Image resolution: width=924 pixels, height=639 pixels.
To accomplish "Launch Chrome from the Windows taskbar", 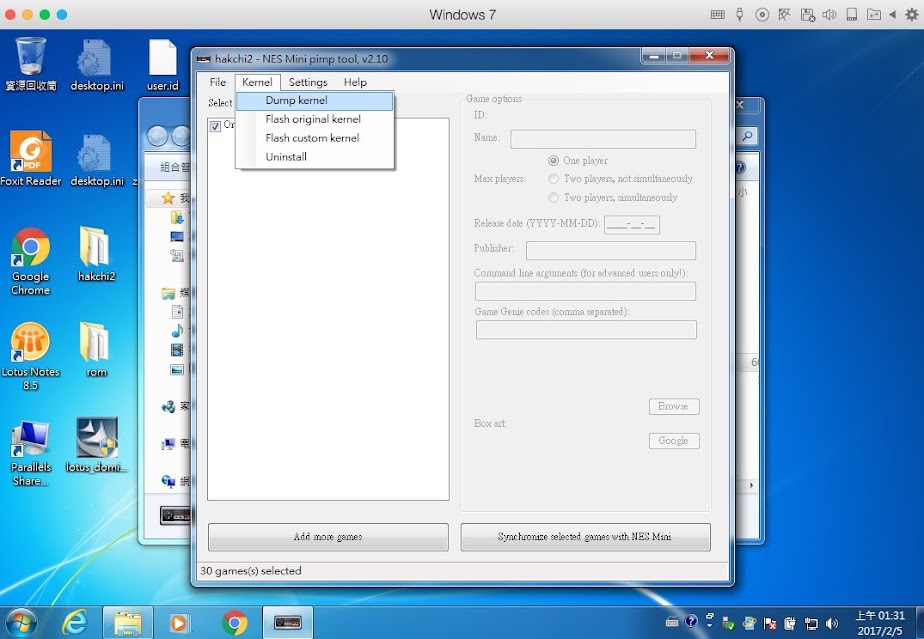I will coord(235,622).
